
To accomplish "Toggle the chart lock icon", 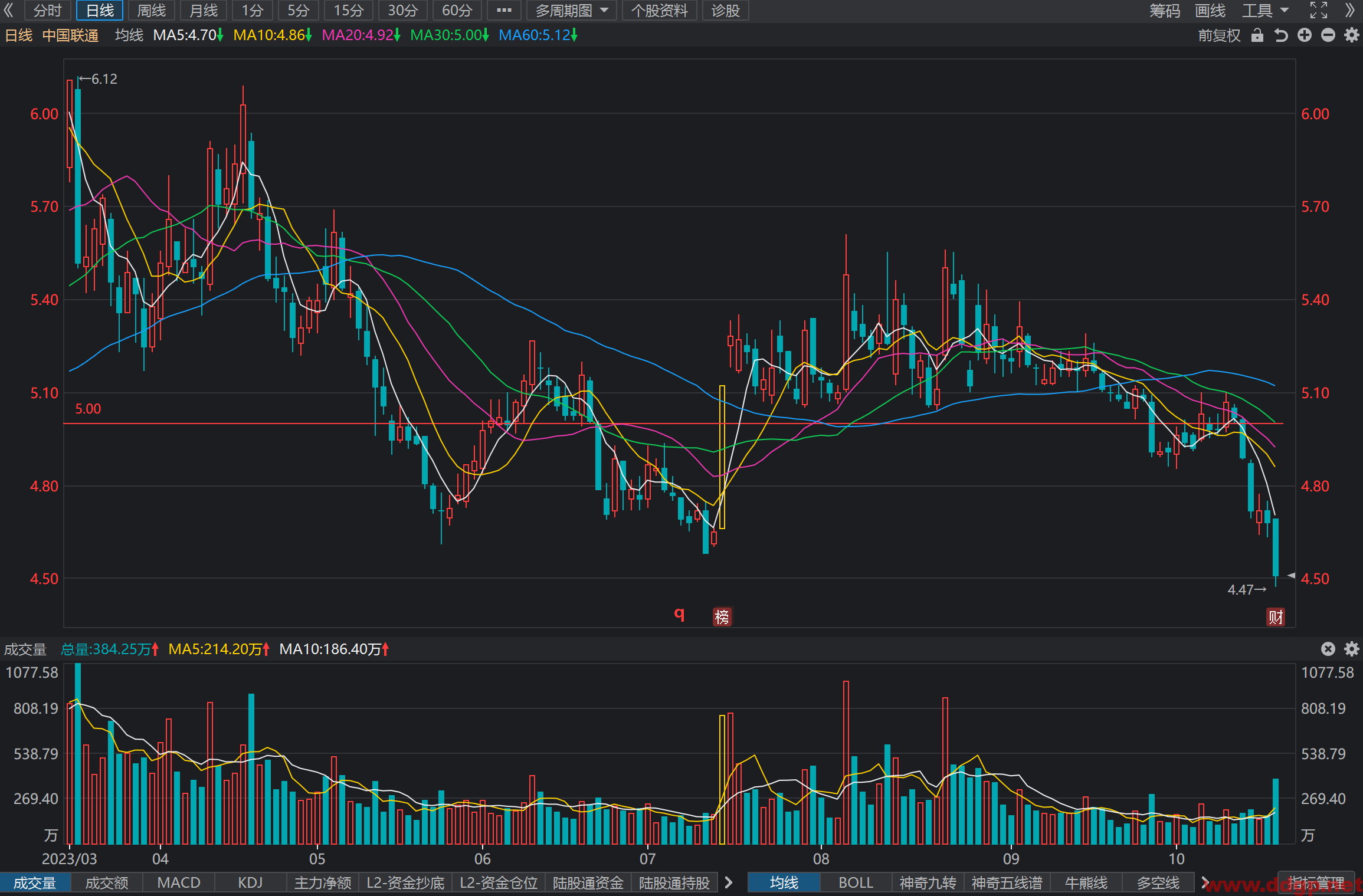I will [x=1257, y=35].
